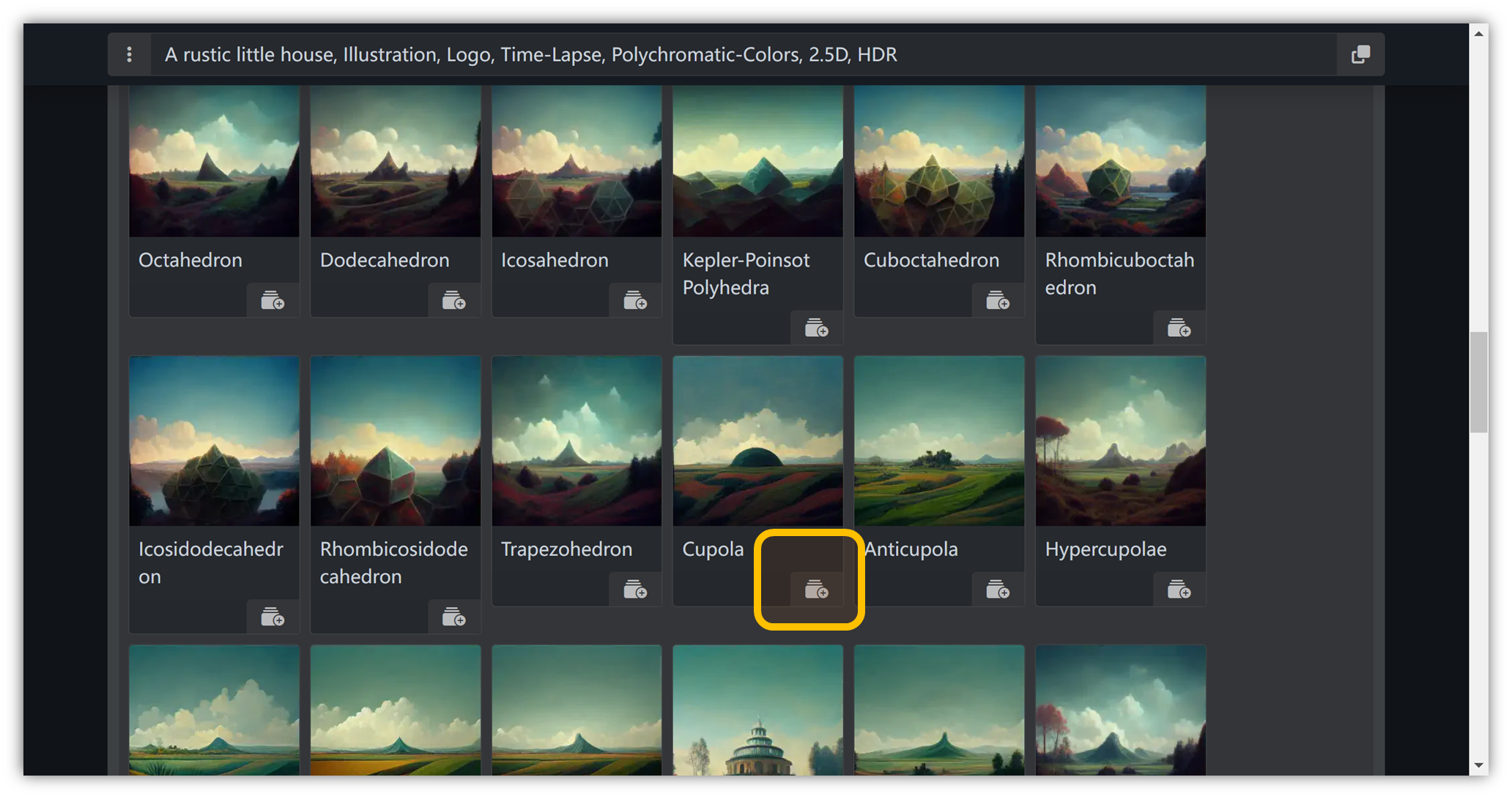Select the Icosidodecahedron preview image
1512x799 pixels.
pos(214,441)
